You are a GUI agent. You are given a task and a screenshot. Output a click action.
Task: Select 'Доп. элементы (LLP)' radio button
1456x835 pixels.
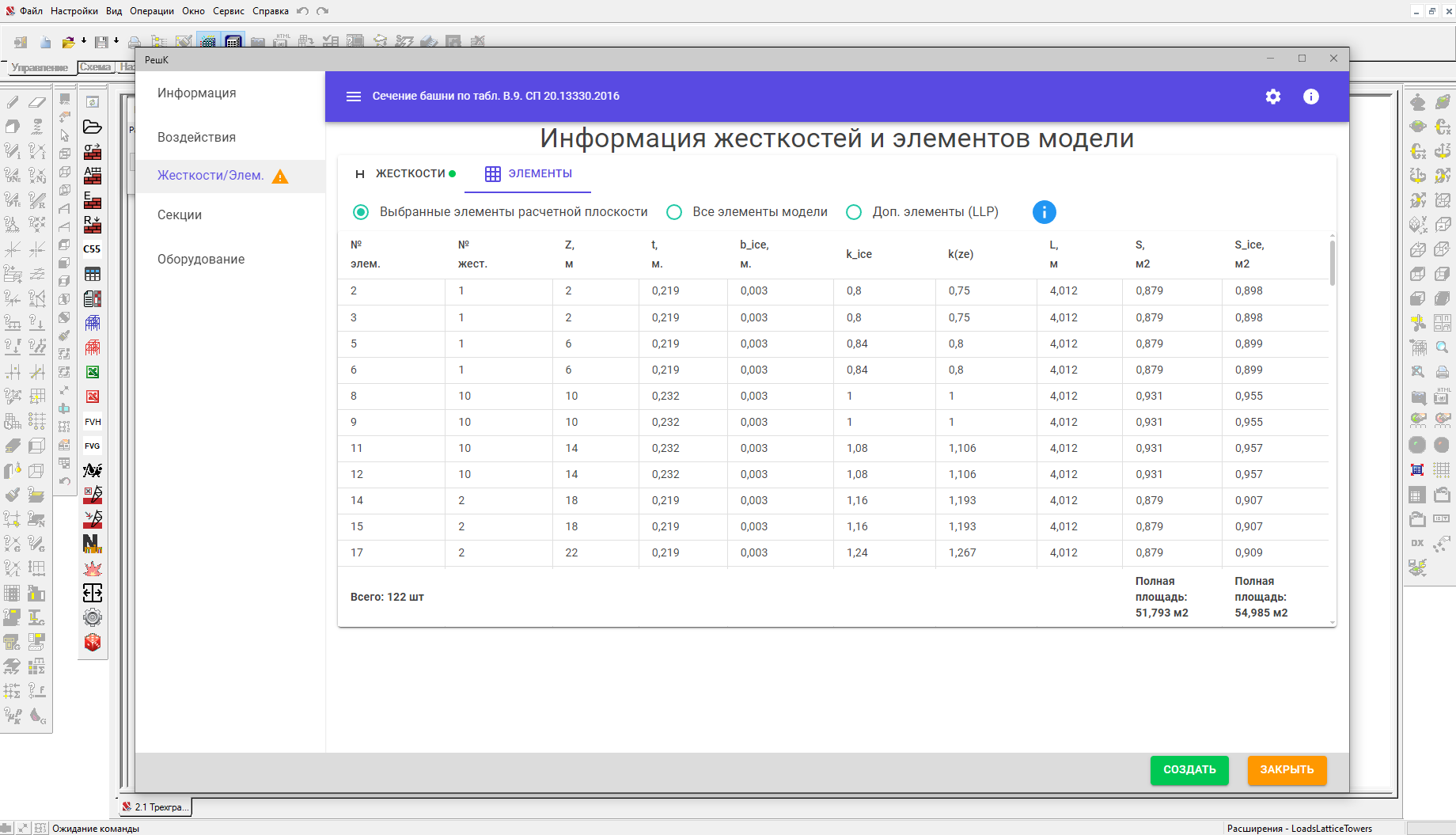854,212
